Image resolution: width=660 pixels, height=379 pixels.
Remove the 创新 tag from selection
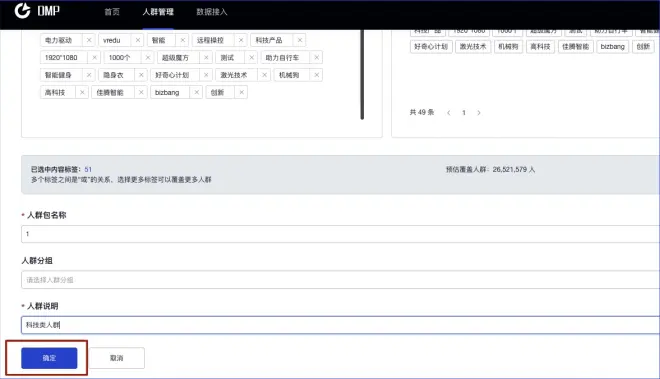241,92
